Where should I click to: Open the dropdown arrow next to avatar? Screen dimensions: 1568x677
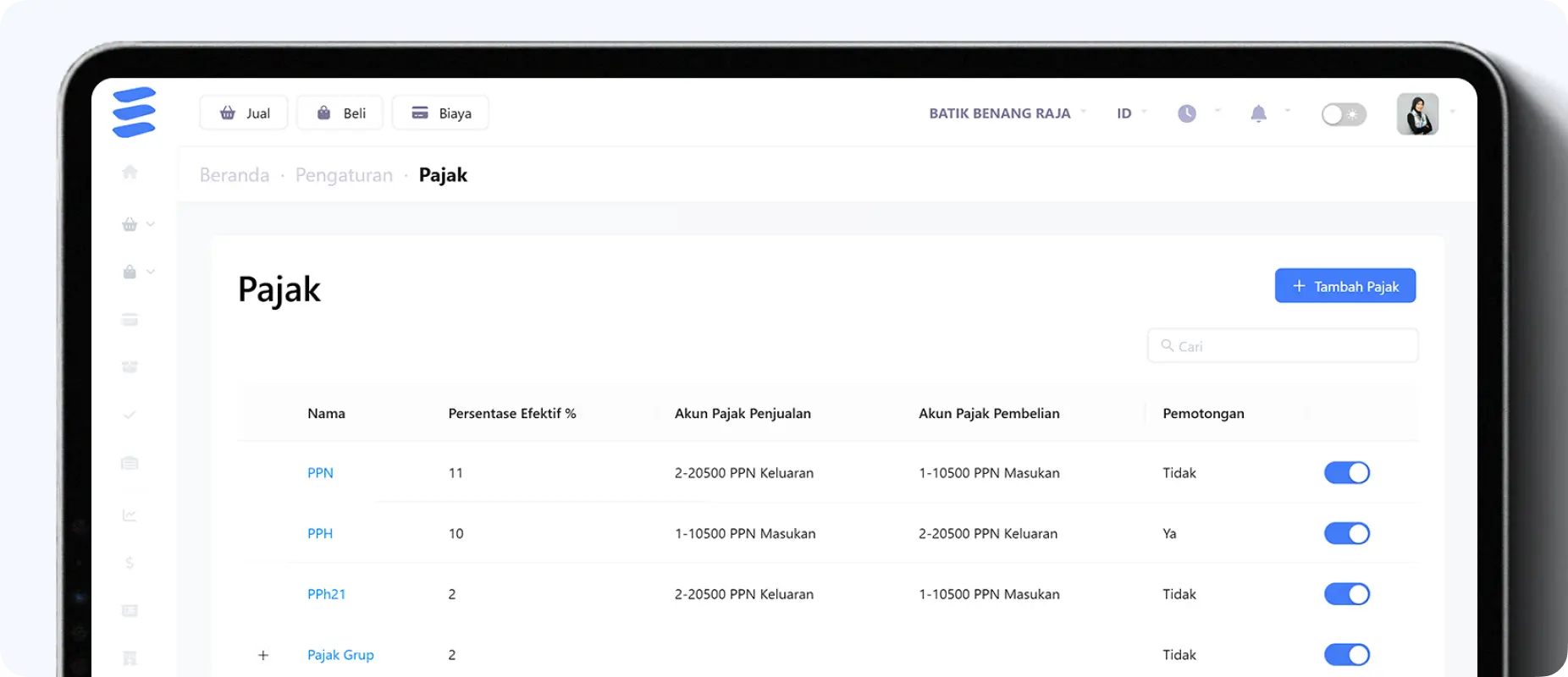coord(1453,112)
